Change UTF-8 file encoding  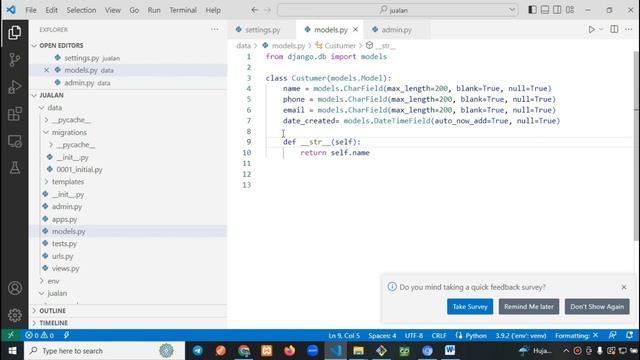(x=414, y=336)
